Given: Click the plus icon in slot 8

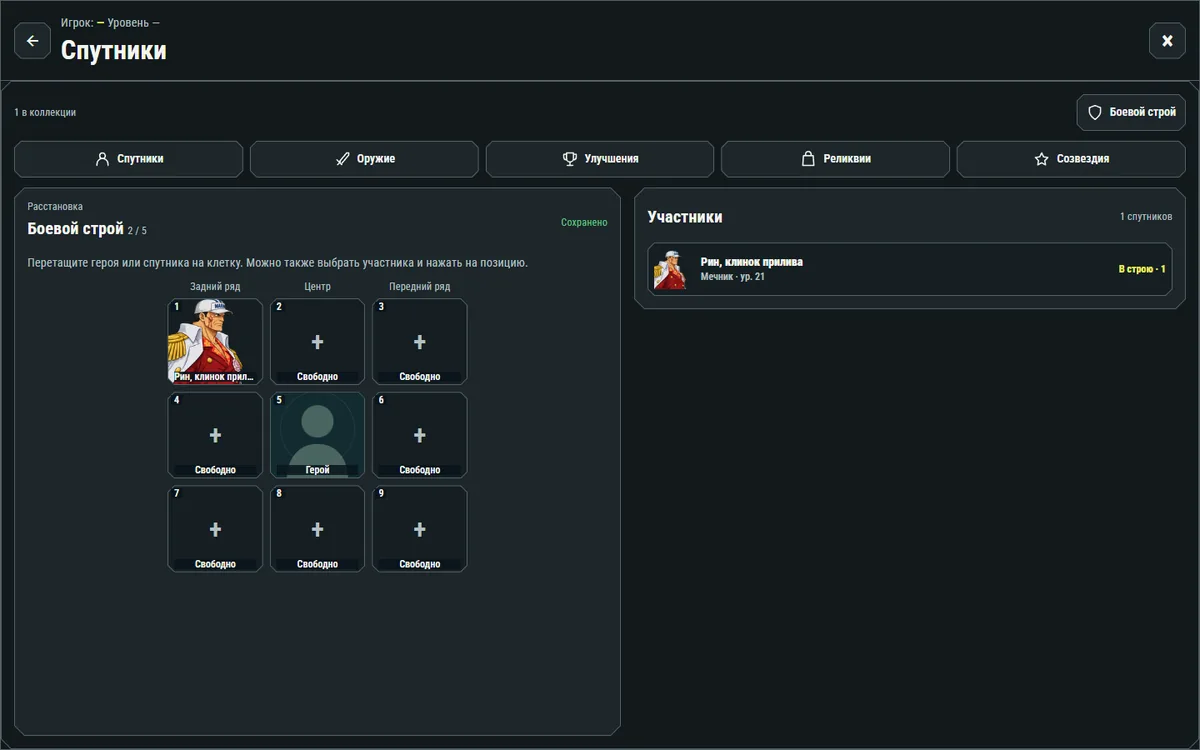Looking at the screenshot, I should tap(317, 529).
